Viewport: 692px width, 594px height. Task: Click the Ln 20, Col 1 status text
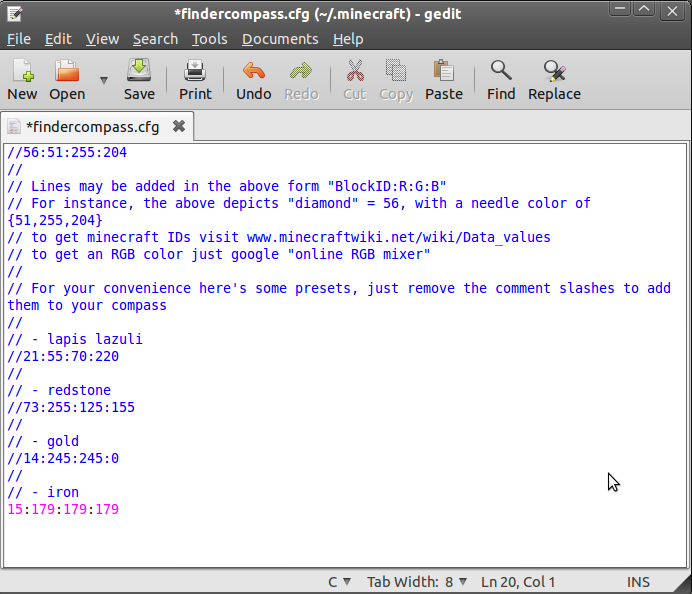[x=518, y=582]
